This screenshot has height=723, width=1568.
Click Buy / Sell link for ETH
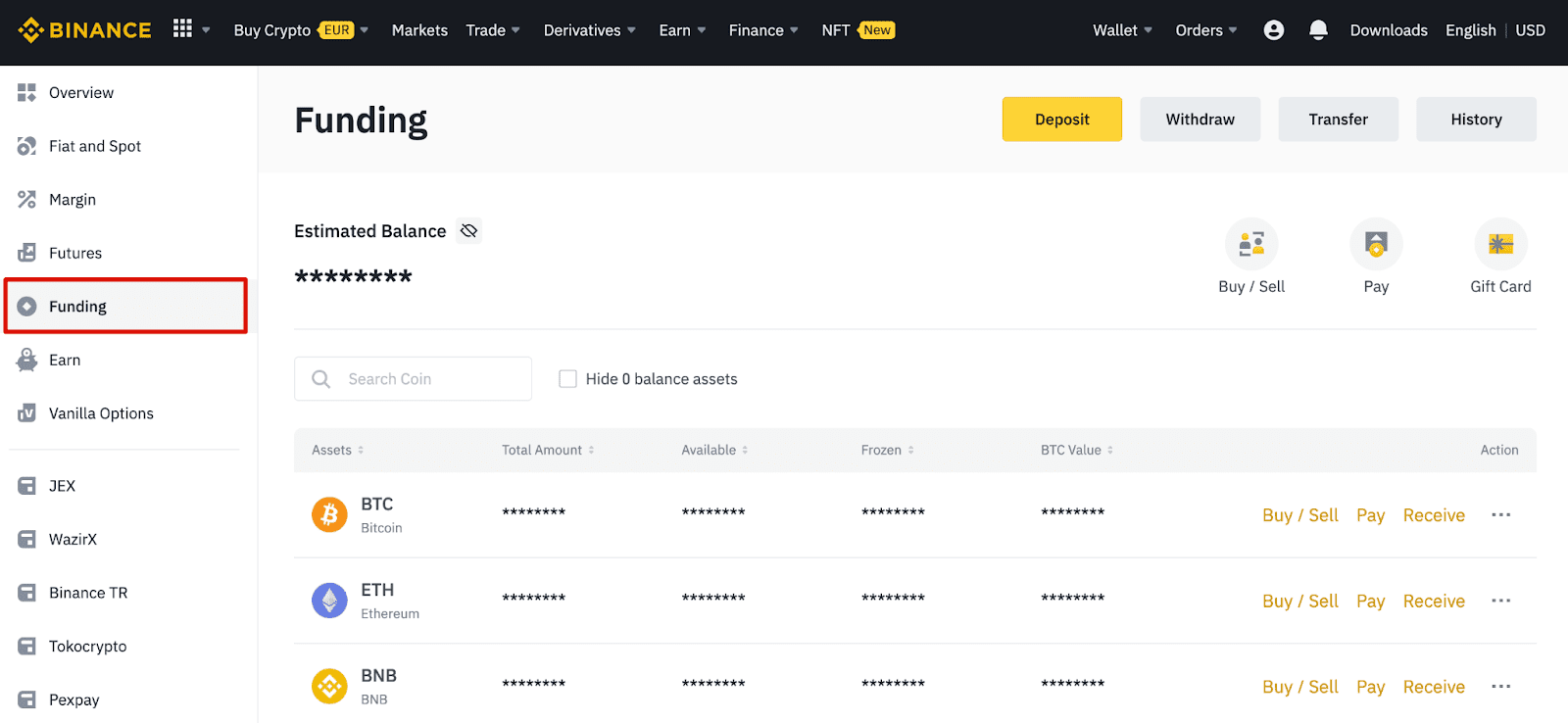pos(1299,602)
